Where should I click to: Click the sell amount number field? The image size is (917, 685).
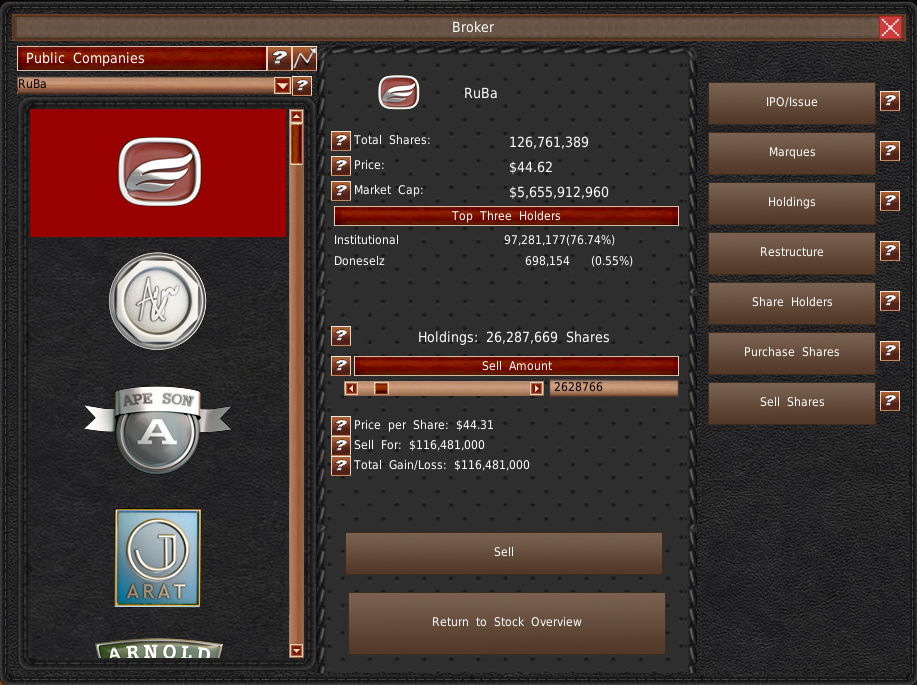click(x=613, y=388)
